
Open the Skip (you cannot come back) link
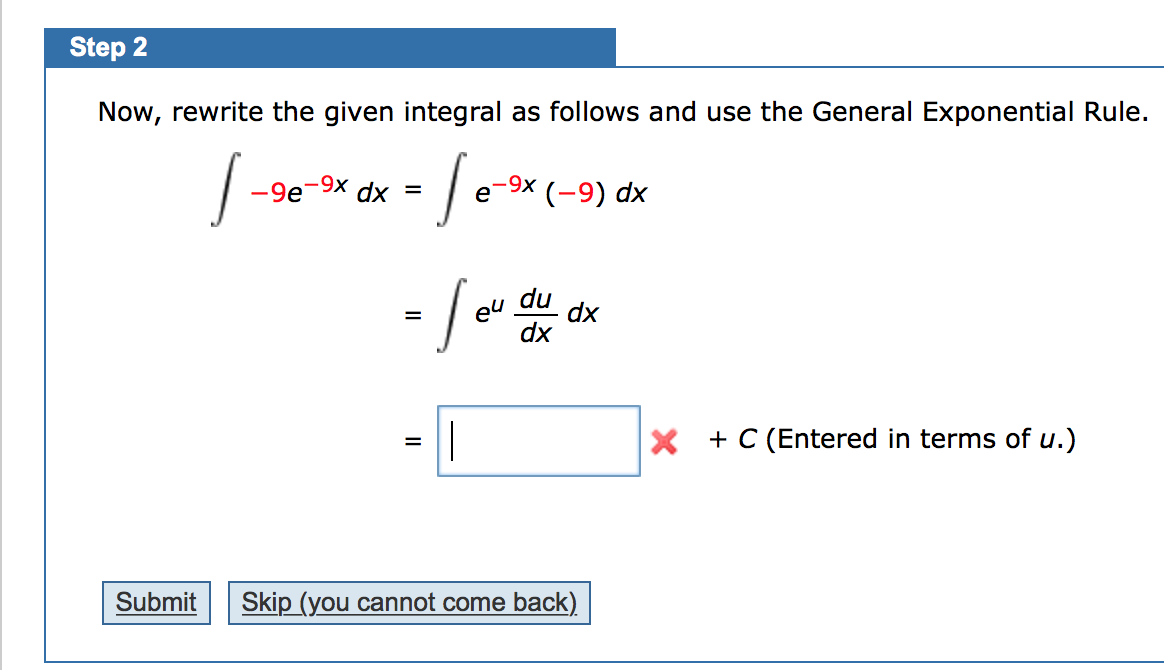point(409,602)
